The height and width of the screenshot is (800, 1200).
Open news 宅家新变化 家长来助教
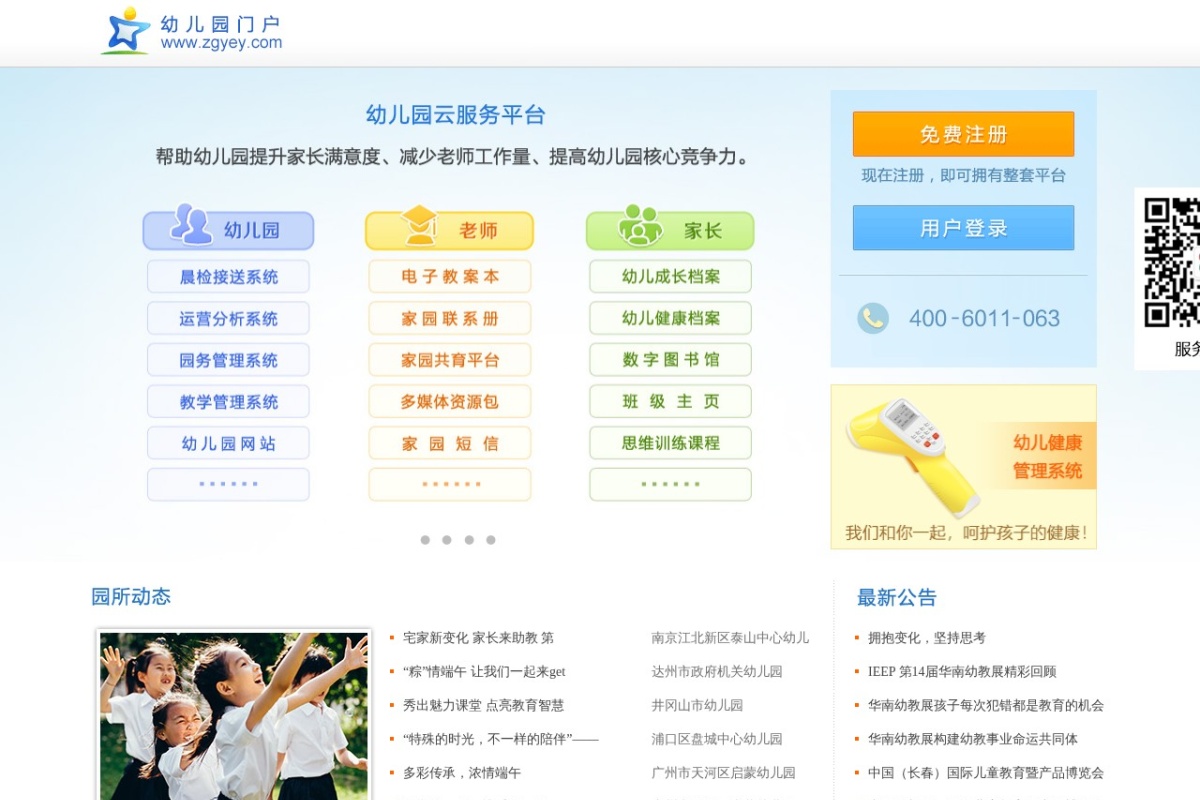[478, 638]
